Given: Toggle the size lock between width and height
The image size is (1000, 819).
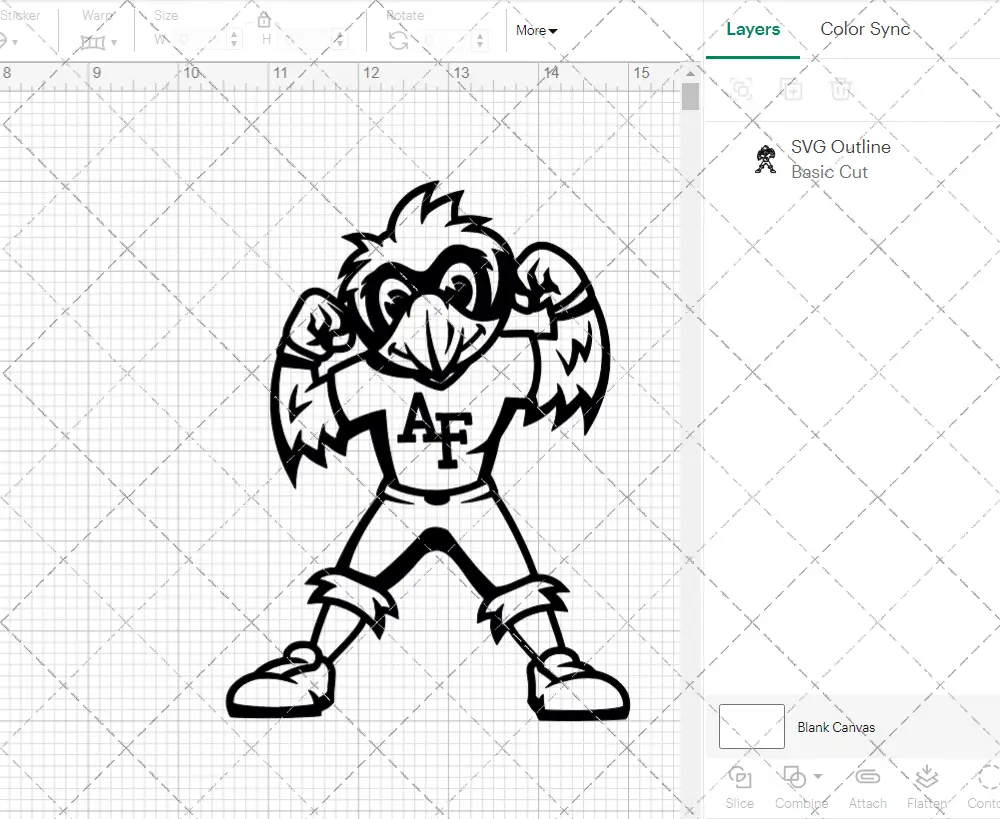Looking at the screenshot, I should pyautogui.click(x=264, y=19).
